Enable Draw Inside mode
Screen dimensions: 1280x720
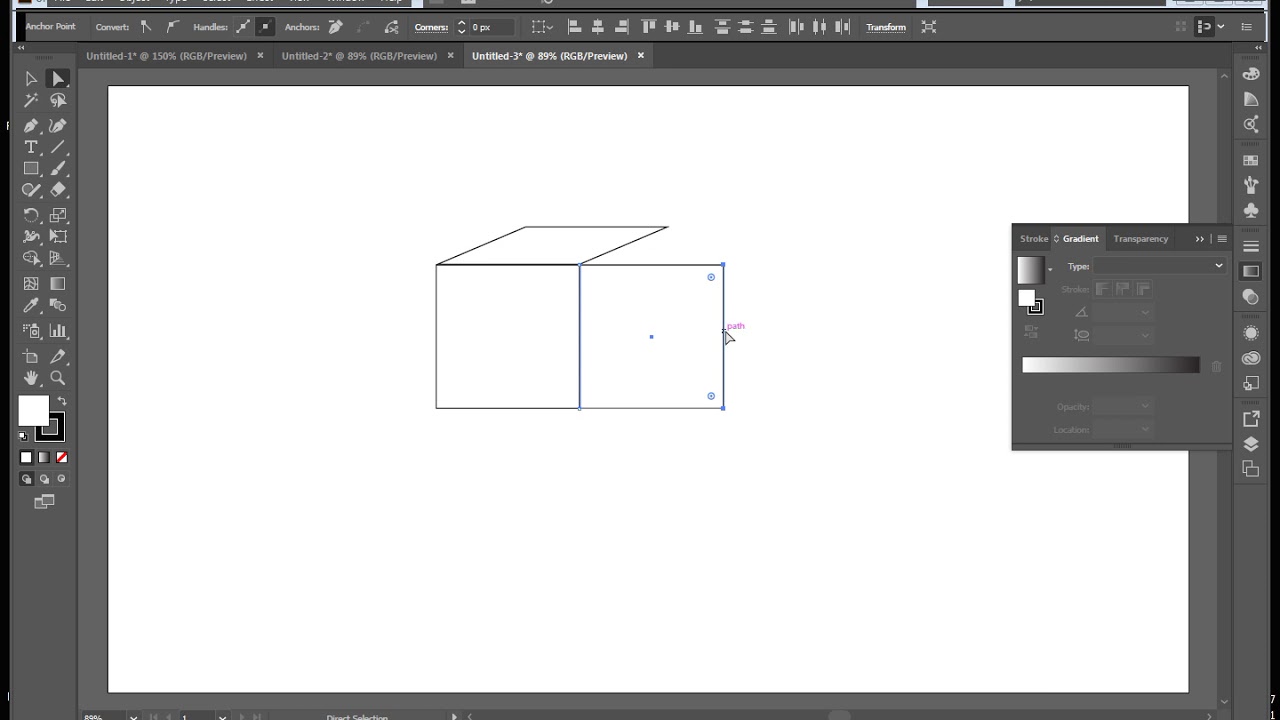click(x=62, y=479)
